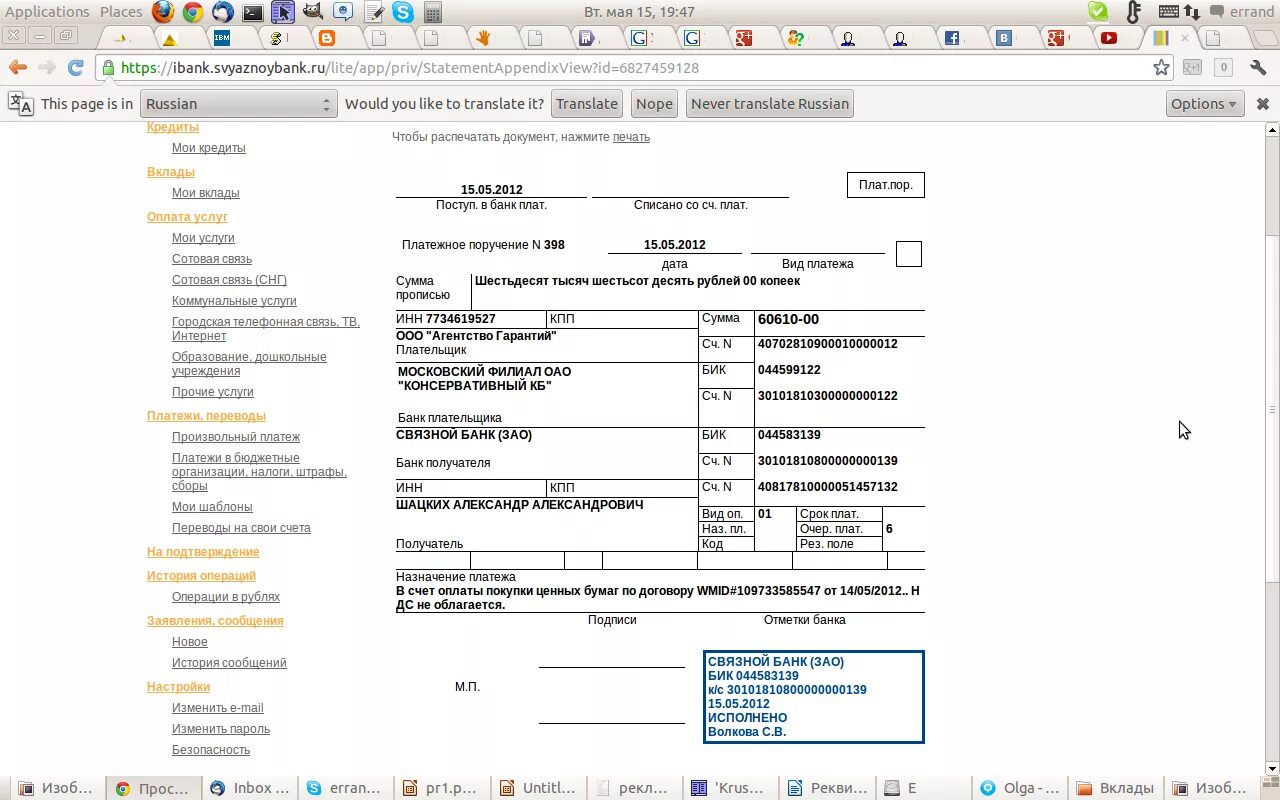Switch to the VK browser tab
Screen dimensions: 1280x800
point(1004,38)
